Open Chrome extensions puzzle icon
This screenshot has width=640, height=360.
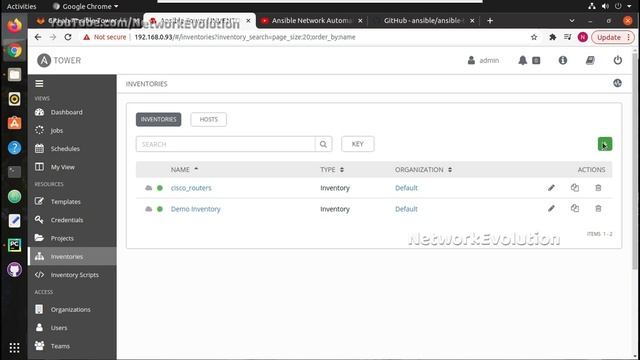[553, 37]
